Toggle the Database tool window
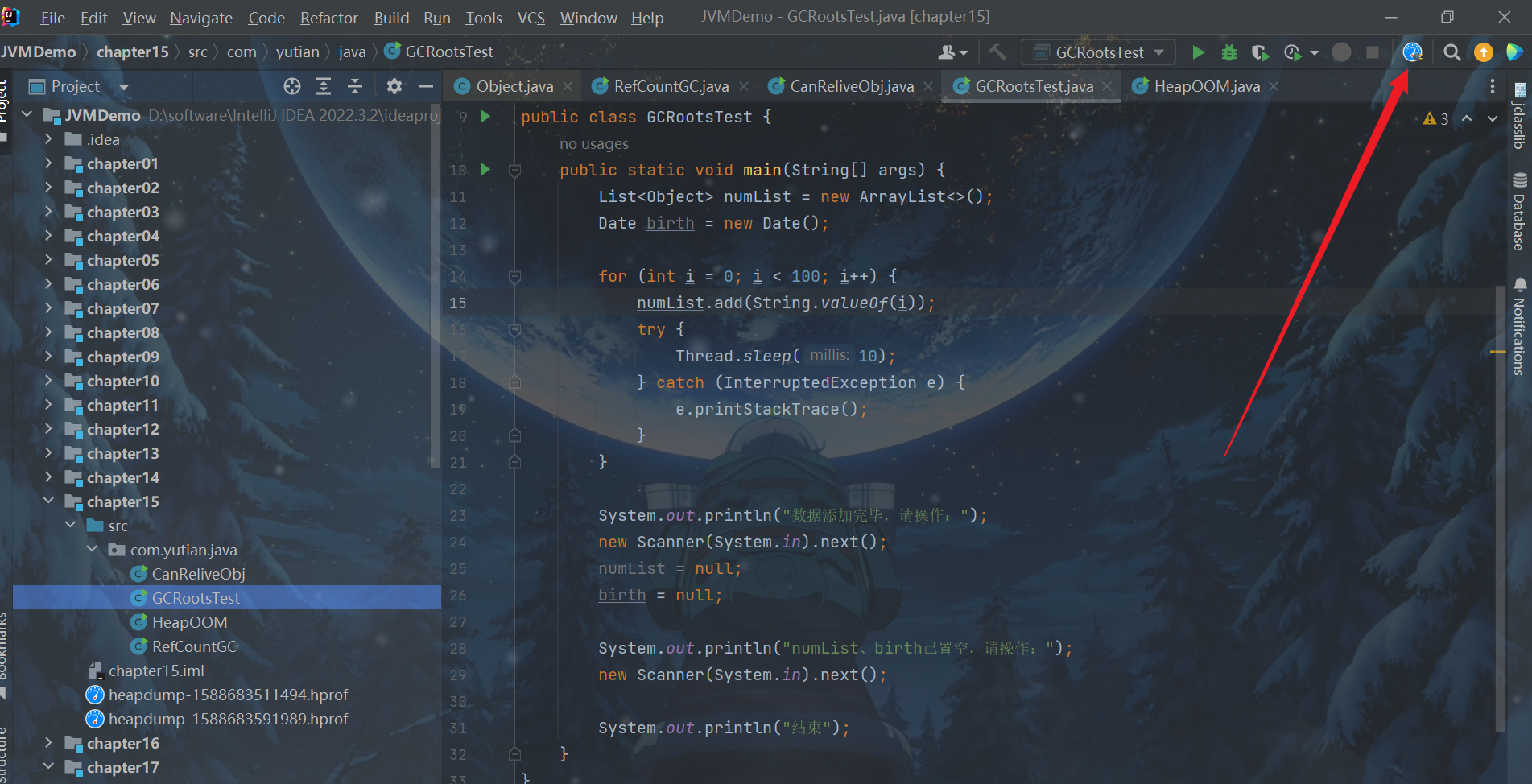The height and width of the screenshot is (784, 1532). coord(1519,213)
